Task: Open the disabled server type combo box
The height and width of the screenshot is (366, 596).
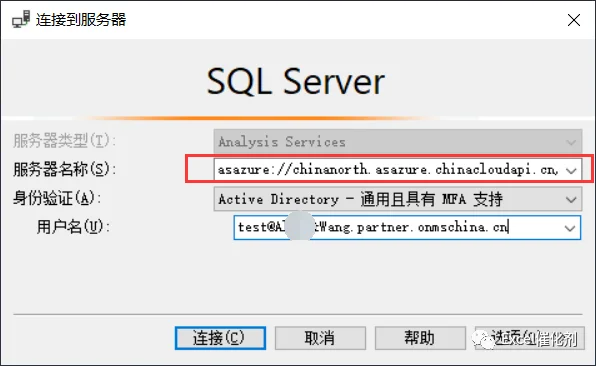Action: [x=398, y=141]
